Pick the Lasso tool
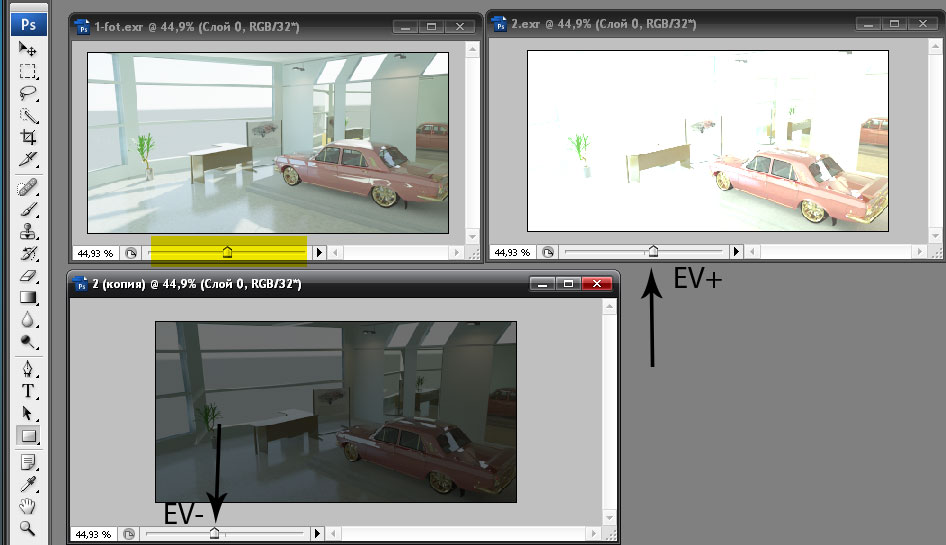The image size is (946, 545). pyautogui.click(x=29, y=94)
